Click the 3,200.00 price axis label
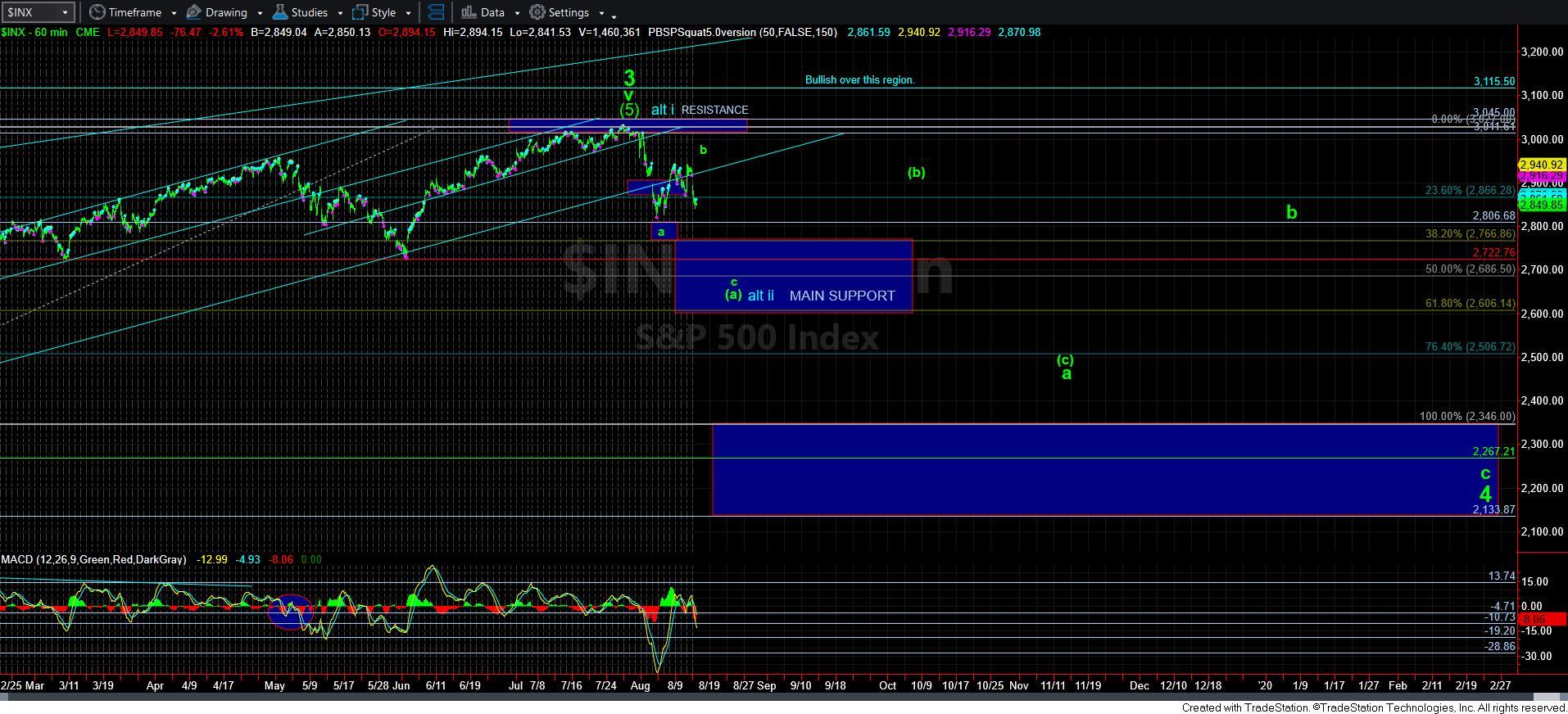The width and height of the screenshot is (1568, 714). 1542,52
